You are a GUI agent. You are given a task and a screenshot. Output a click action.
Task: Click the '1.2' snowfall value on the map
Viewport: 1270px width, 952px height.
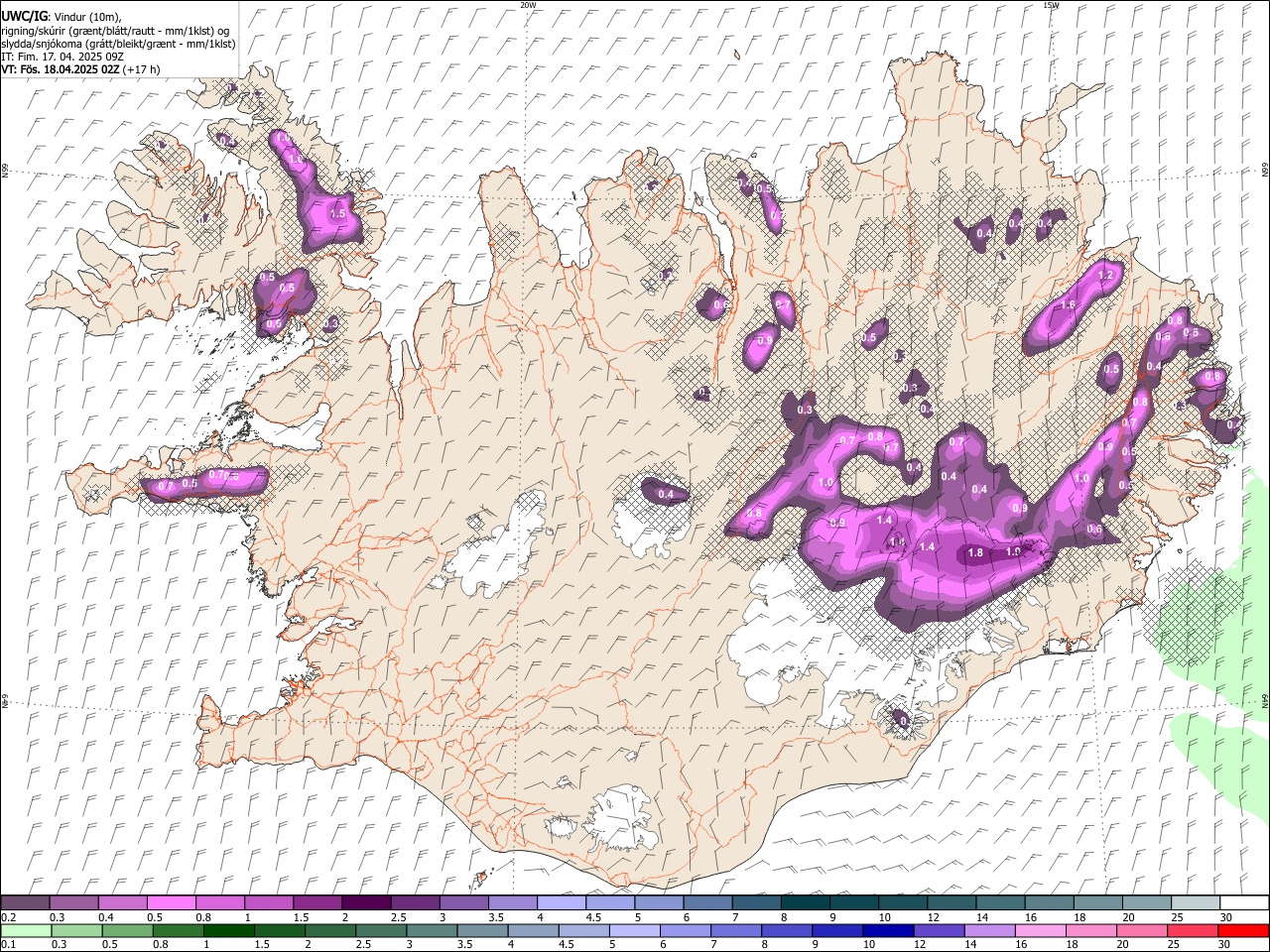1106,276
